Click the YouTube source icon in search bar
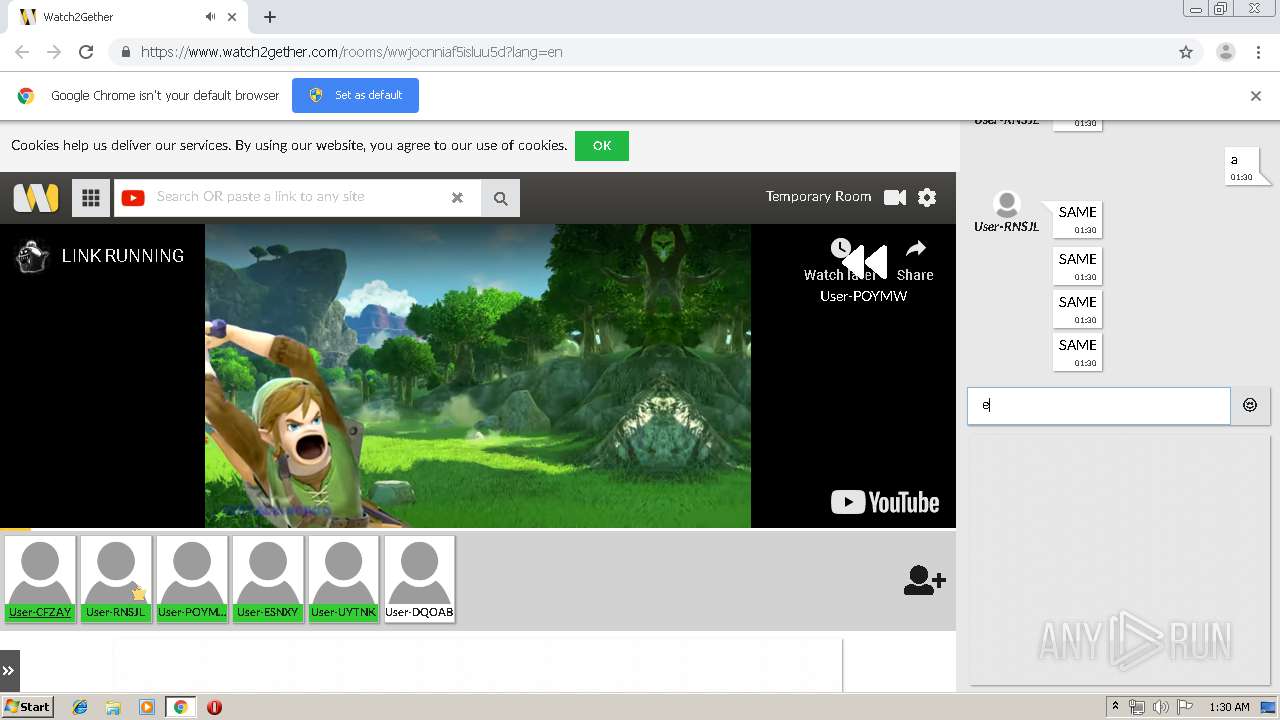 133,198
